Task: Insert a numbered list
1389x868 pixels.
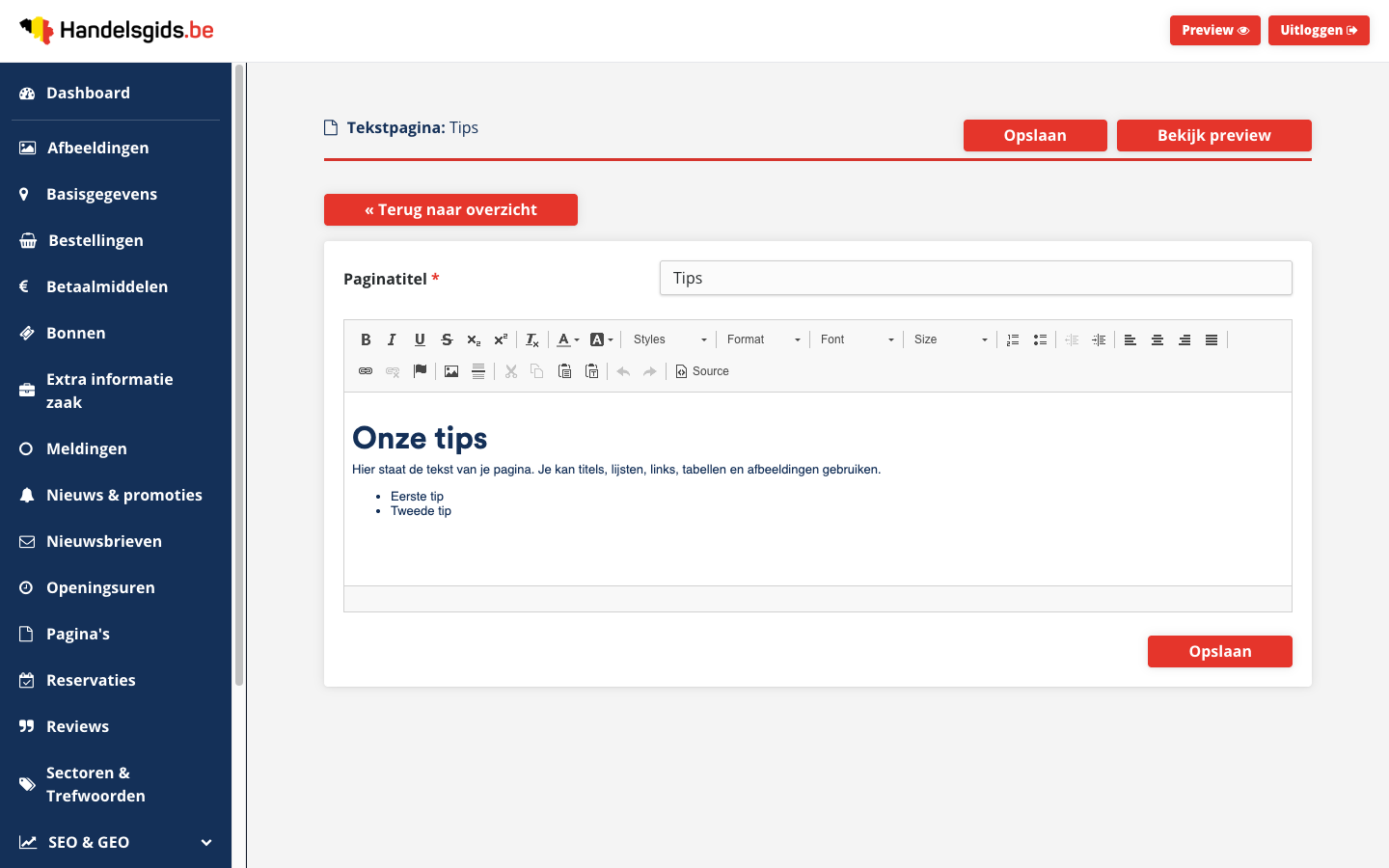Action: [x=1013, y=339]
